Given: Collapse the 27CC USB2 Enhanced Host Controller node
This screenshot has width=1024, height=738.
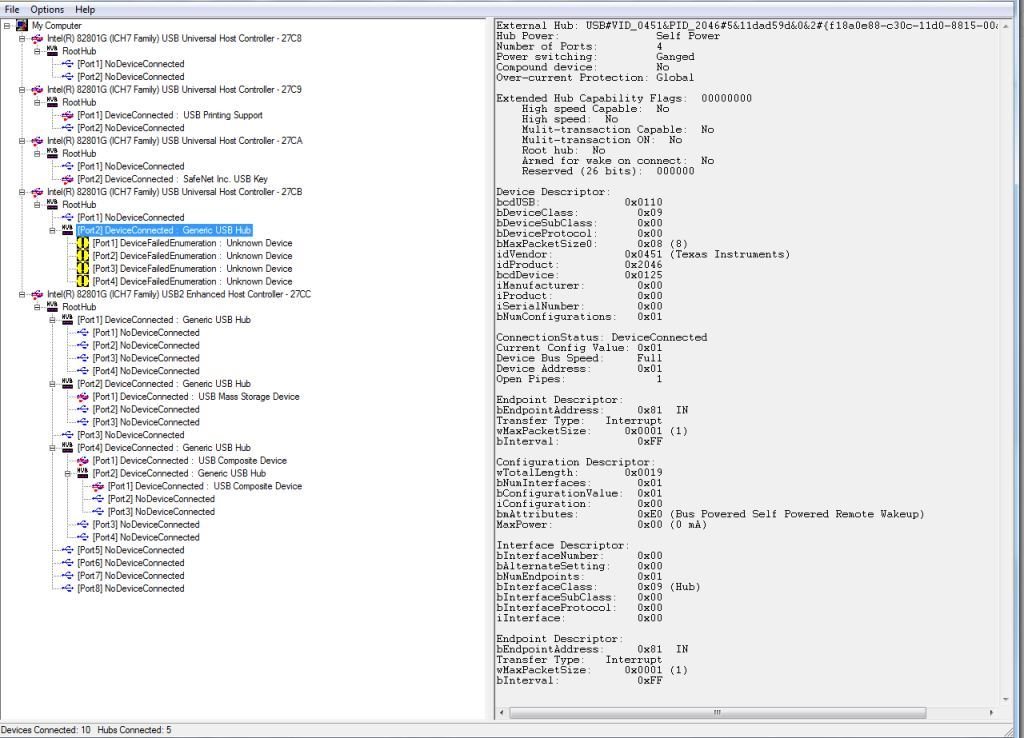Looking at the screenshot, I should pyautogui.click(x=22, y=295).
